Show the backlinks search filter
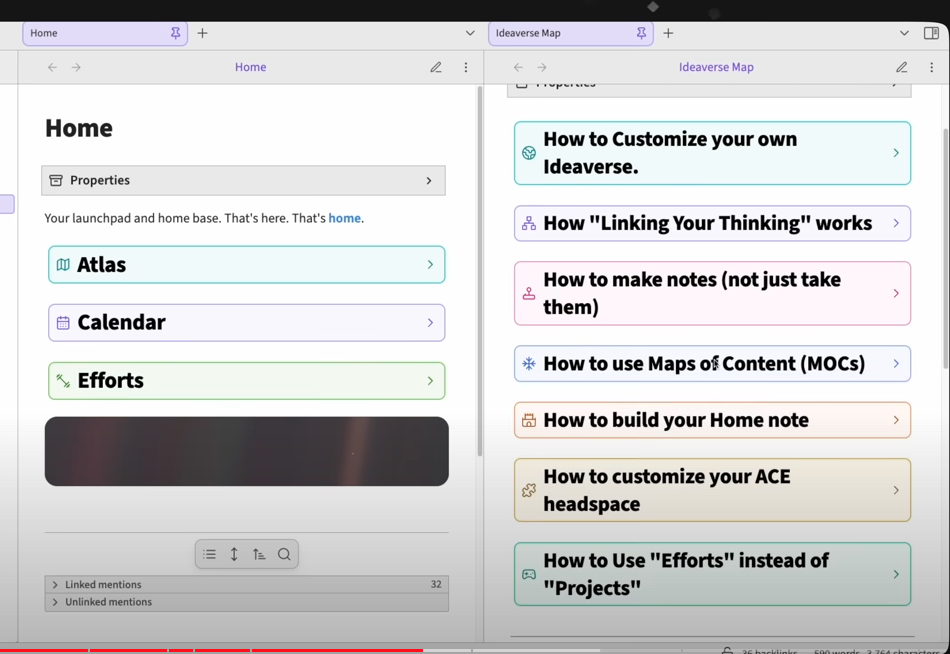This screenshot has width=950, height=654. pyautogui.click(x=284, y=554)
